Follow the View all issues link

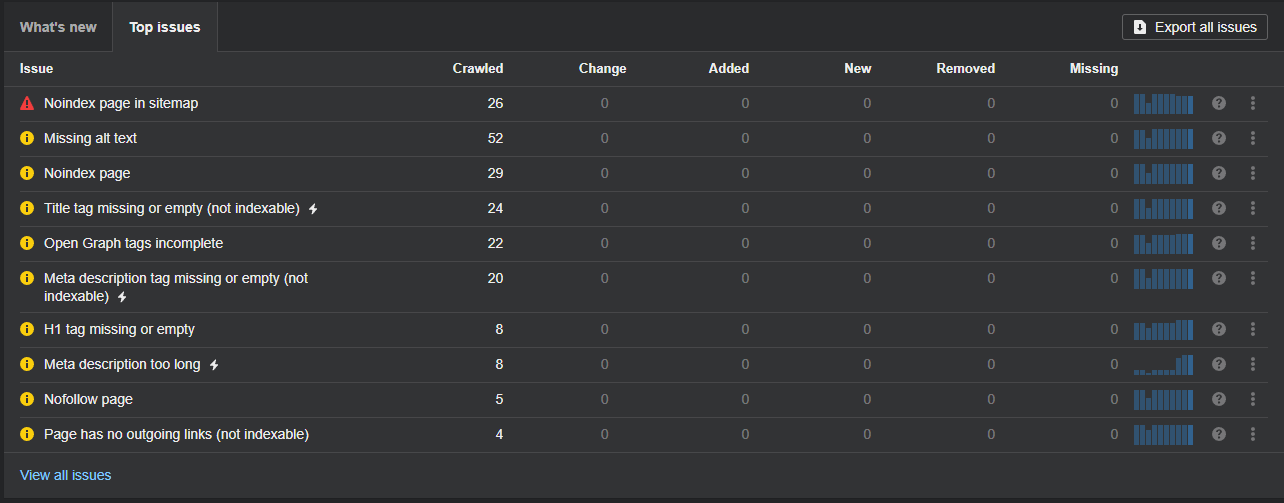[x=66, y=475]
